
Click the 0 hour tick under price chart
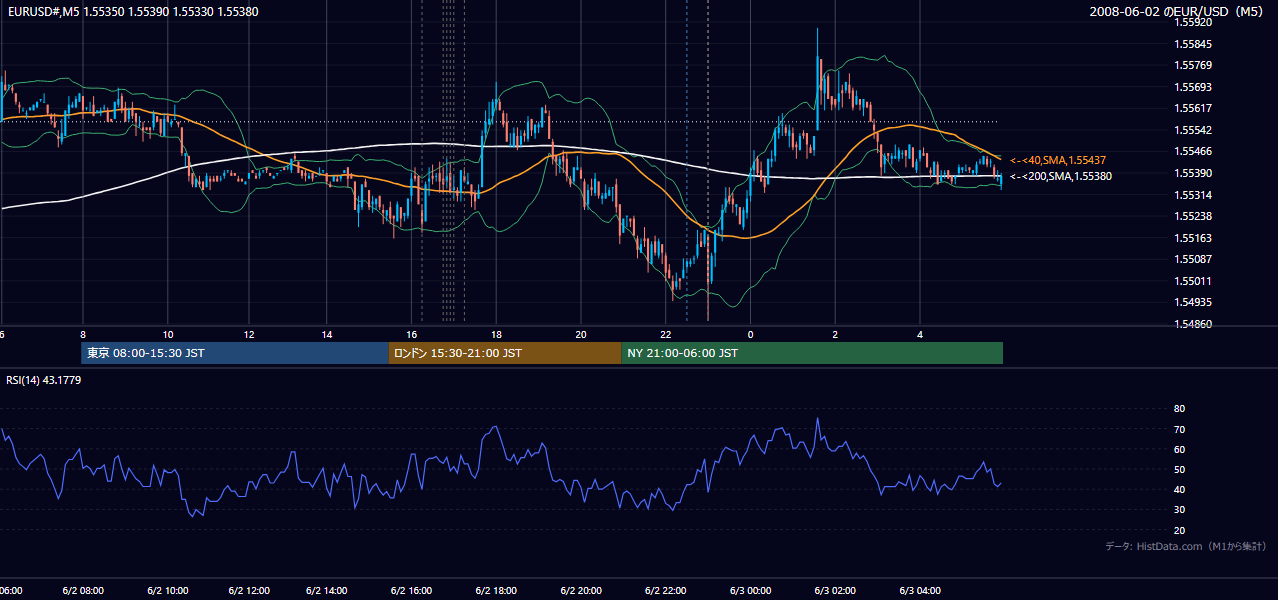click(x=750, y=334)
